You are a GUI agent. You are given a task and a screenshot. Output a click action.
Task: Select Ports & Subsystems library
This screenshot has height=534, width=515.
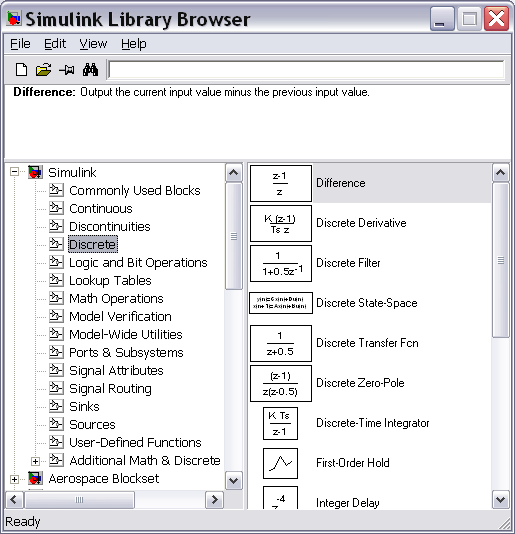[x=126, y=352]
